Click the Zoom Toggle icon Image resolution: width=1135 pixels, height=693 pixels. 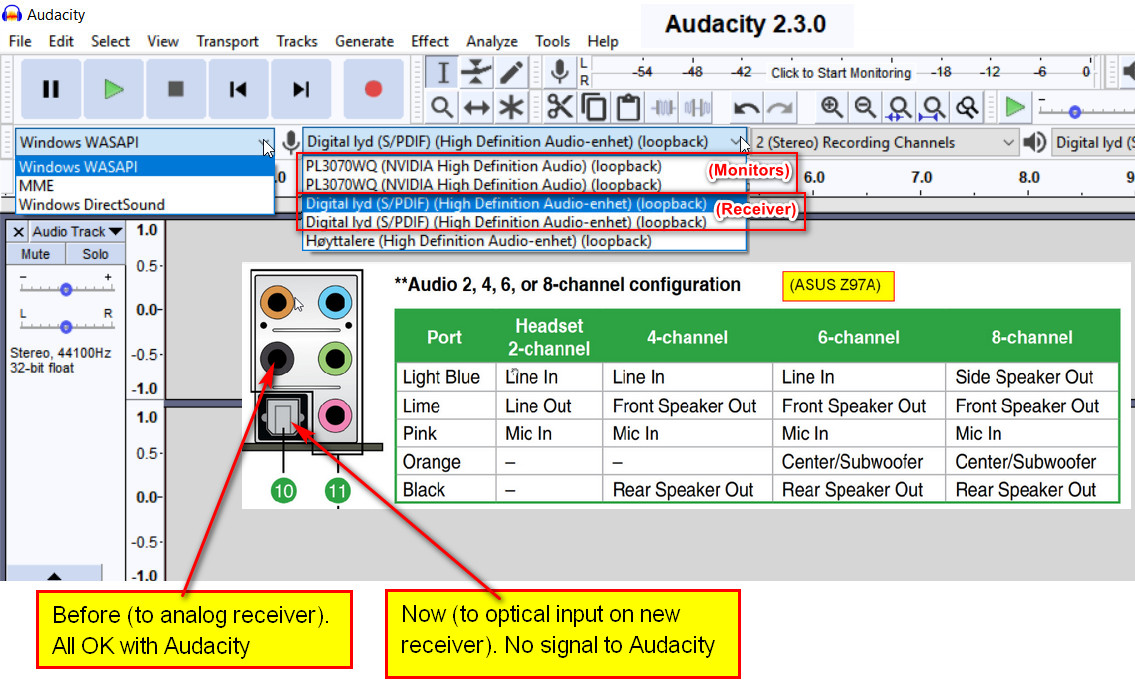967,108
